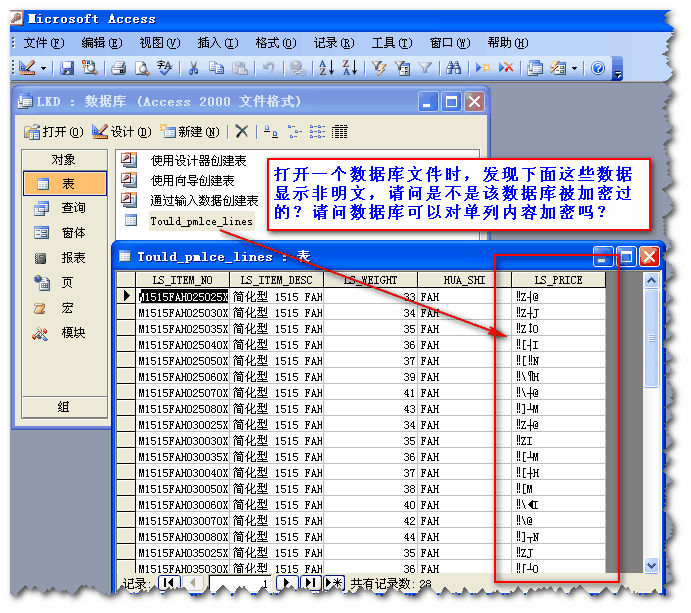Select 表 in the objects pane

[x=65, y=183]
